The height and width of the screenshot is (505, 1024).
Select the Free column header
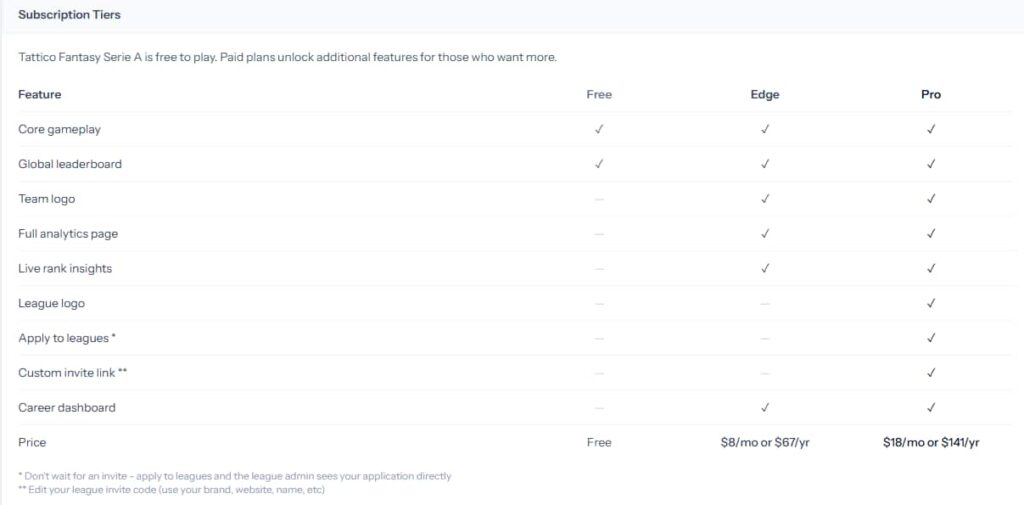(599, 95)
